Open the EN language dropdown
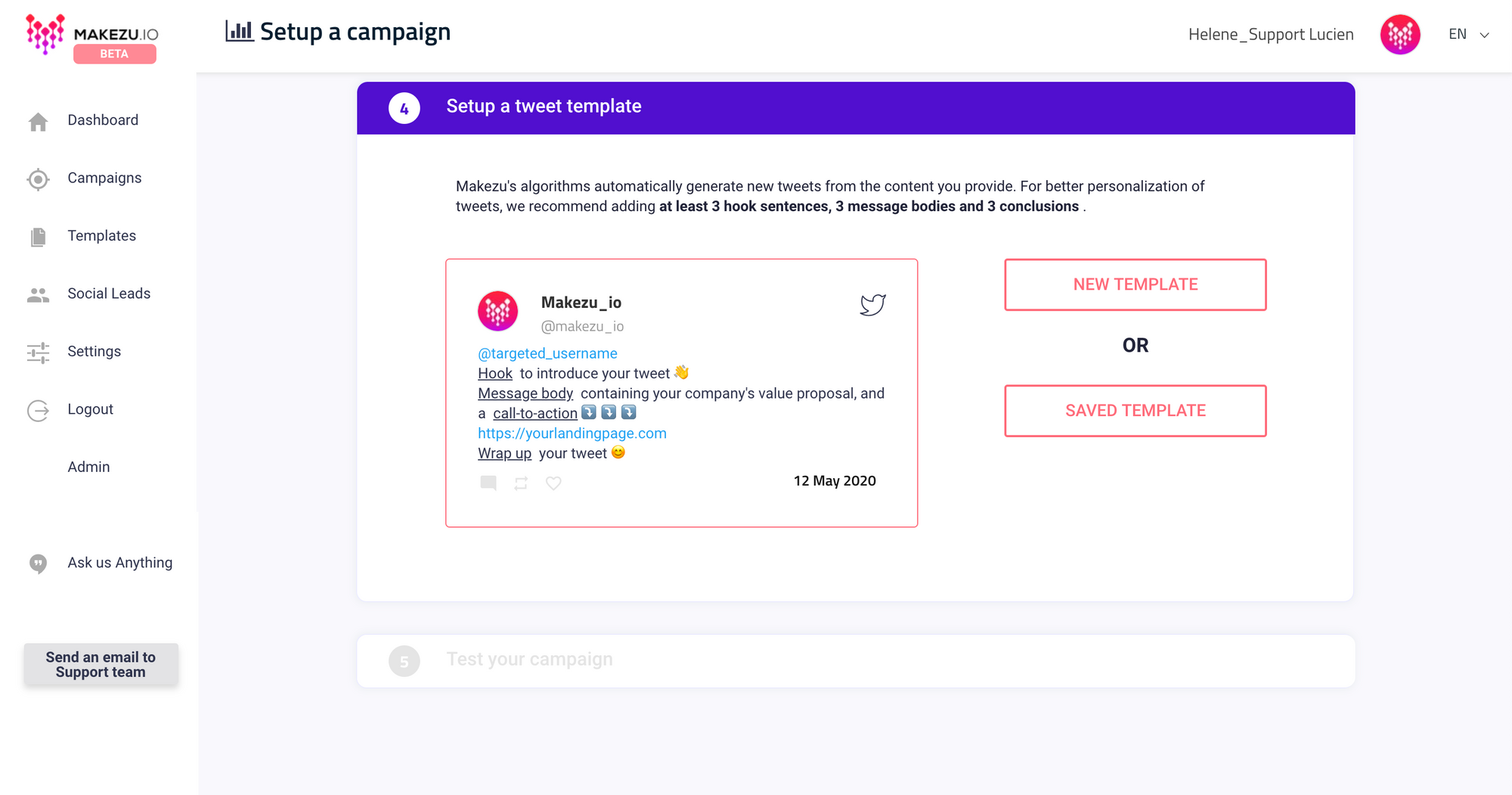The image size is (1512, 795). pyautogui.click(x=1468, y=35)
